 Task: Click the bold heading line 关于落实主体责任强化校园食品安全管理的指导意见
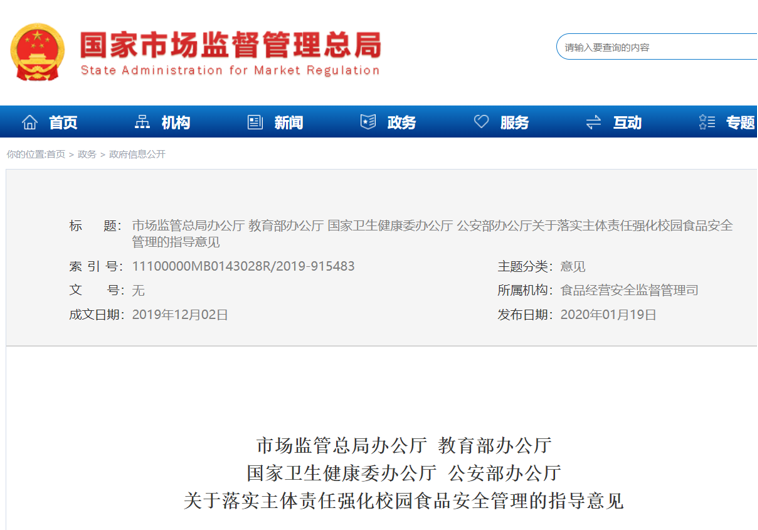tap(404, 500)
